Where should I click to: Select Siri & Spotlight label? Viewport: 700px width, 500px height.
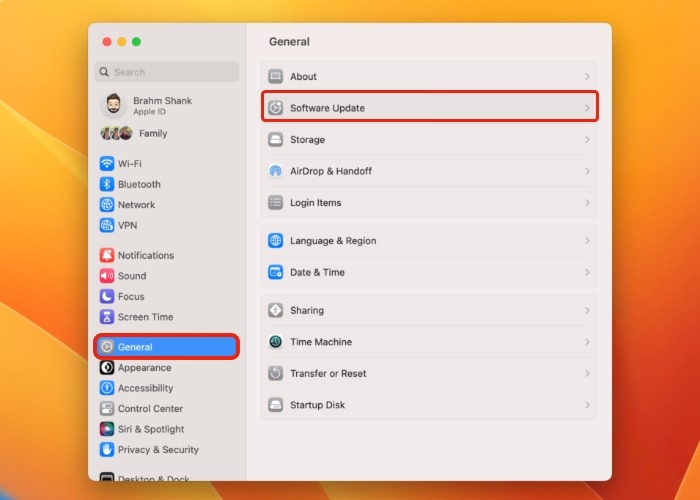[x=151, y=429]
